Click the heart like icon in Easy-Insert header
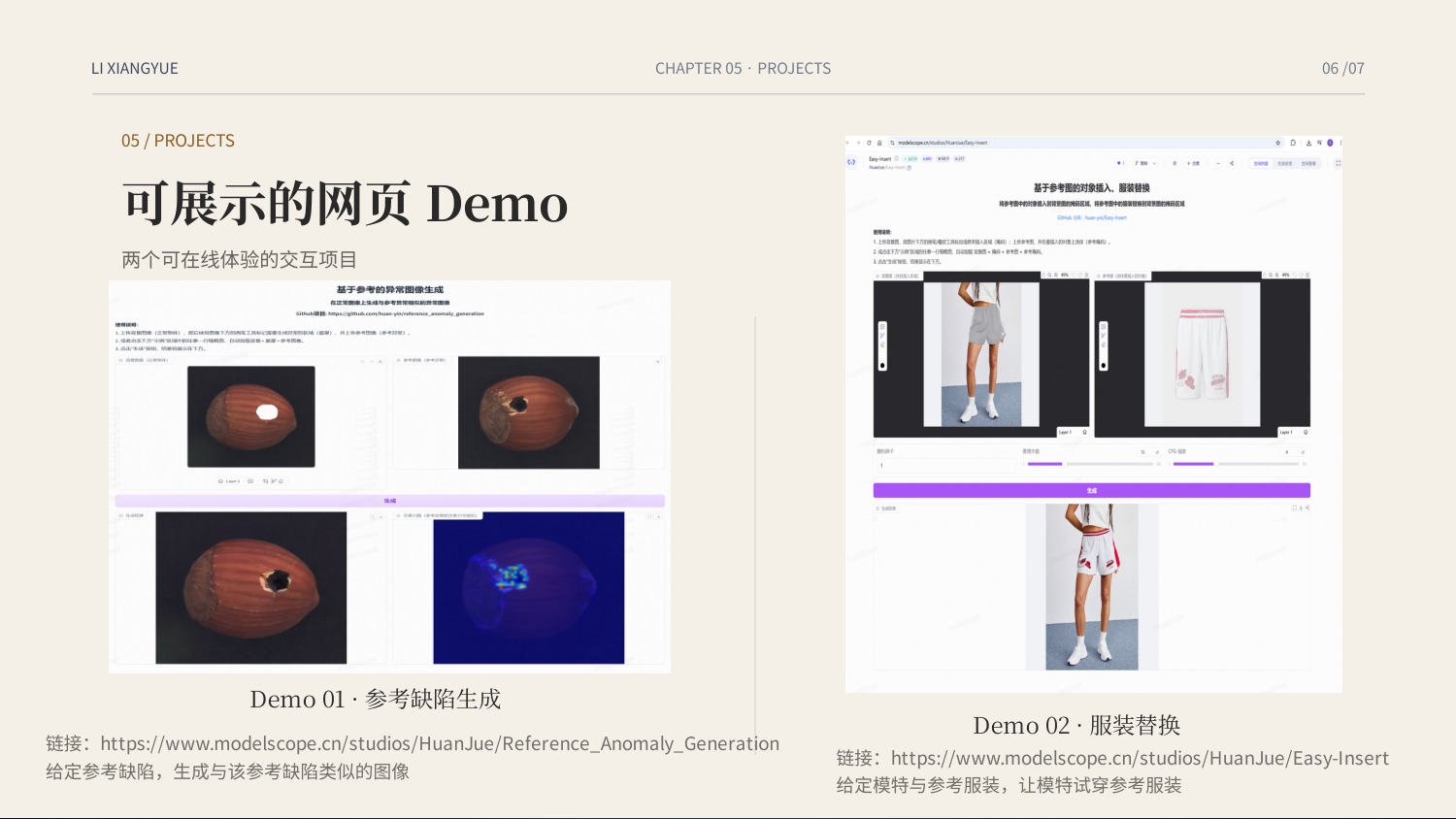 pos(1119,163)
